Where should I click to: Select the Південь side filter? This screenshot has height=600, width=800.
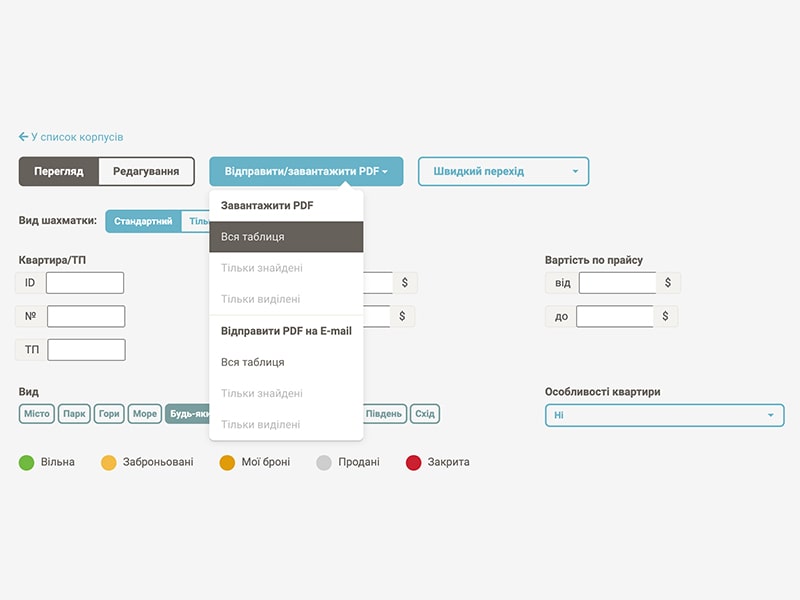pyautogui.click(x=385, y=414)
